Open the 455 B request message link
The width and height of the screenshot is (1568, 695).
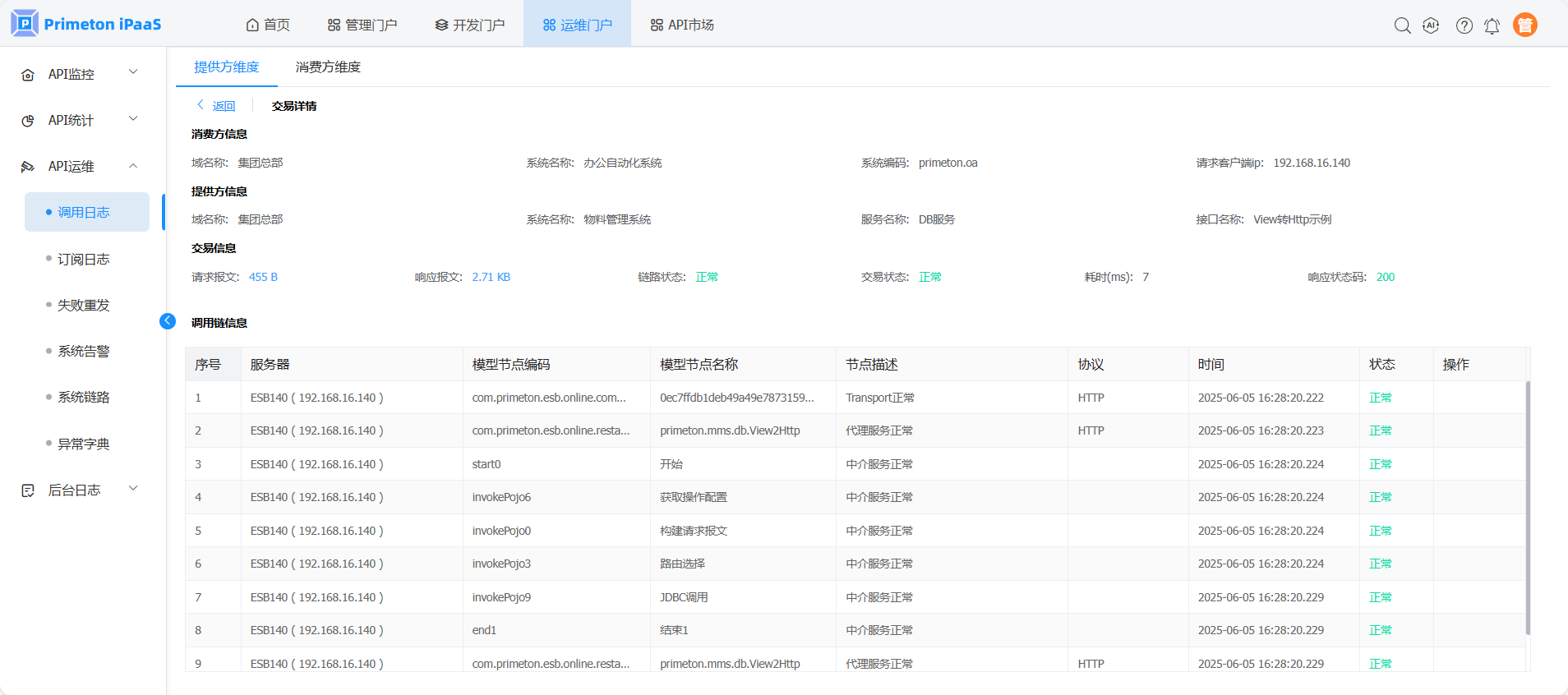[x=263, y=277]
